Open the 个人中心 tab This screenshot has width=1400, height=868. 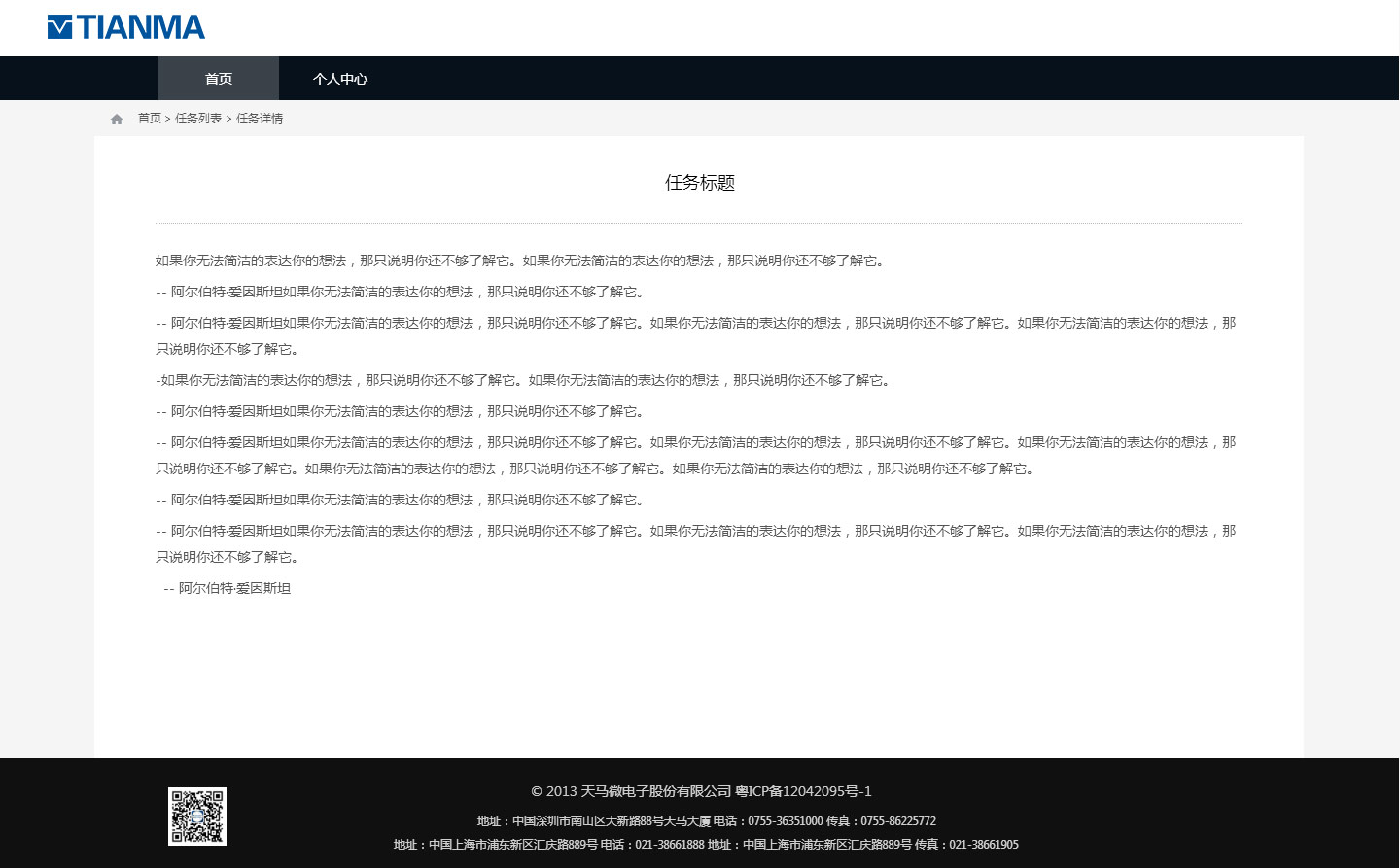340,79
